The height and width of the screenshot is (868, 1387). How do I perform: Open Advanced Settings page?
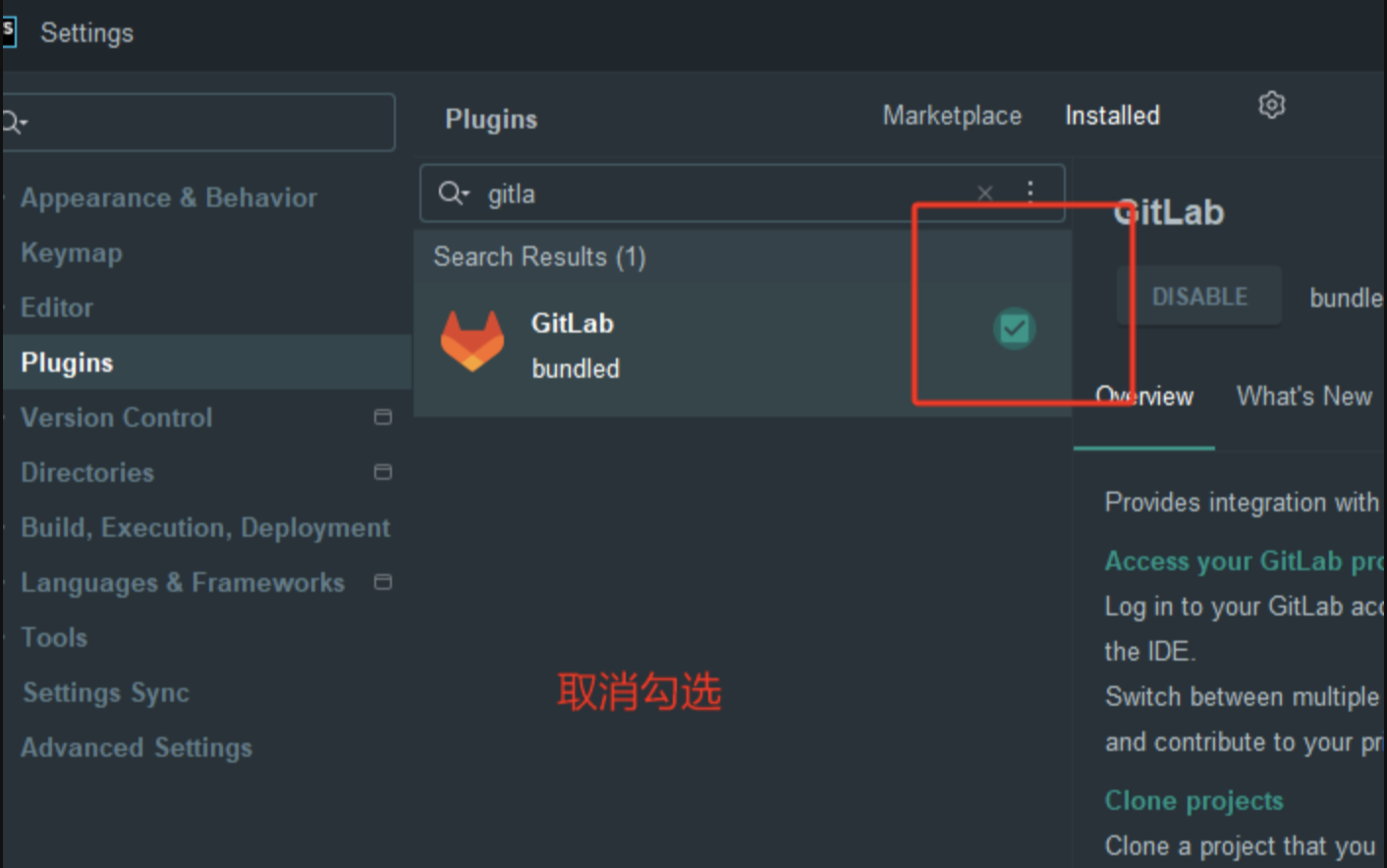pyautogui.click(x=137, y=748)
